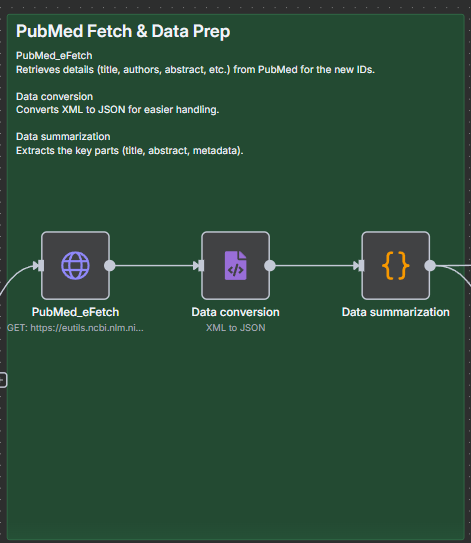
Task: Click the 'Converts XML to JSON' note text
Action: pyautogui.click(x=117, y=109)
